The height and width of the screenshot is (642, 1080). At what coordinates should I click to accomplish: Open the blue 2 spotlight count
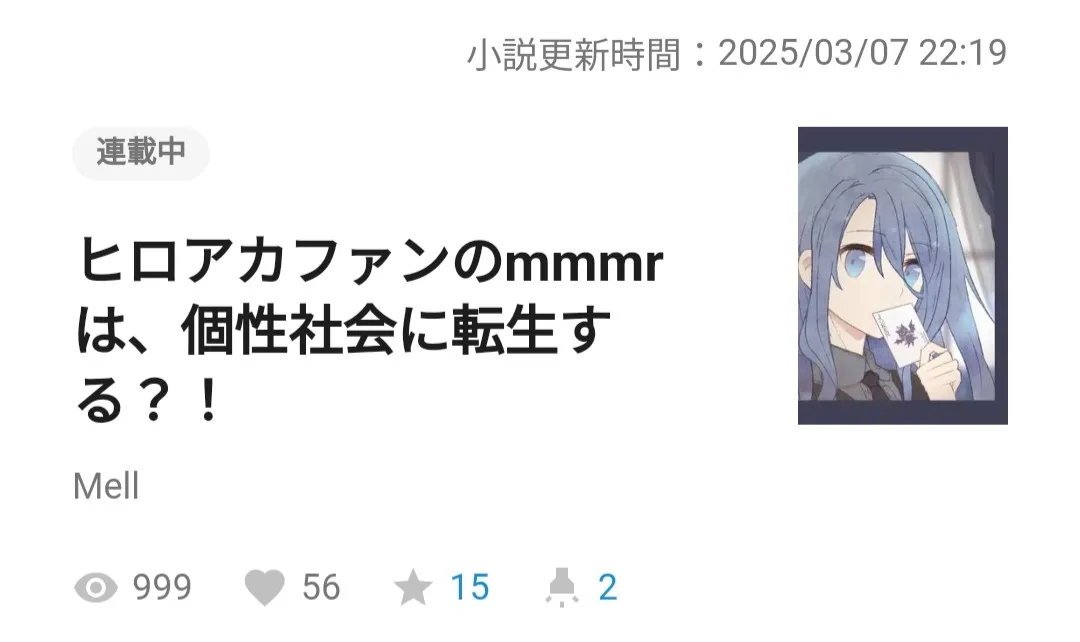pos(607,588)
